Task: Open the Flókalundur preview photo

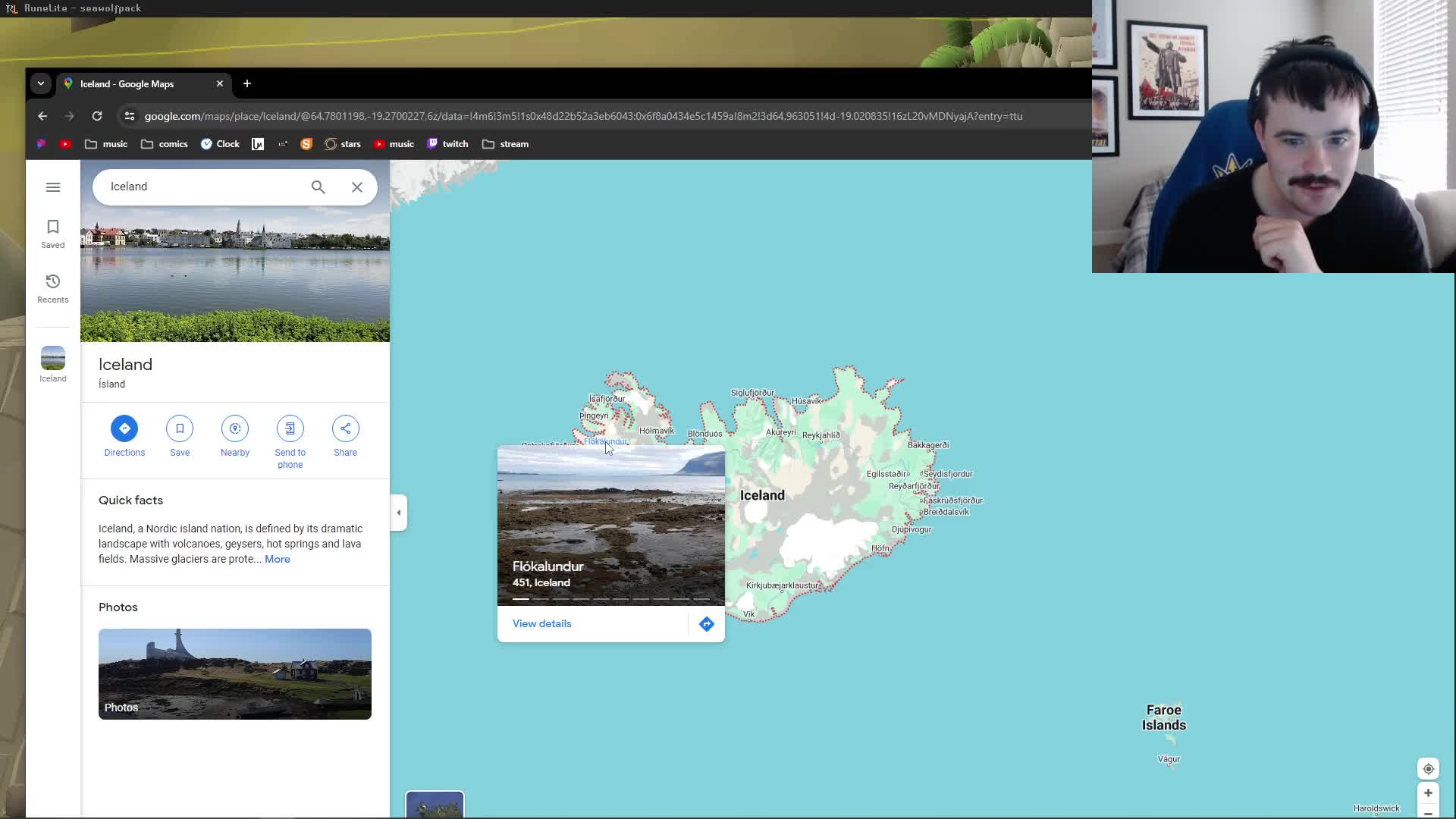Action: click(611, 525)
